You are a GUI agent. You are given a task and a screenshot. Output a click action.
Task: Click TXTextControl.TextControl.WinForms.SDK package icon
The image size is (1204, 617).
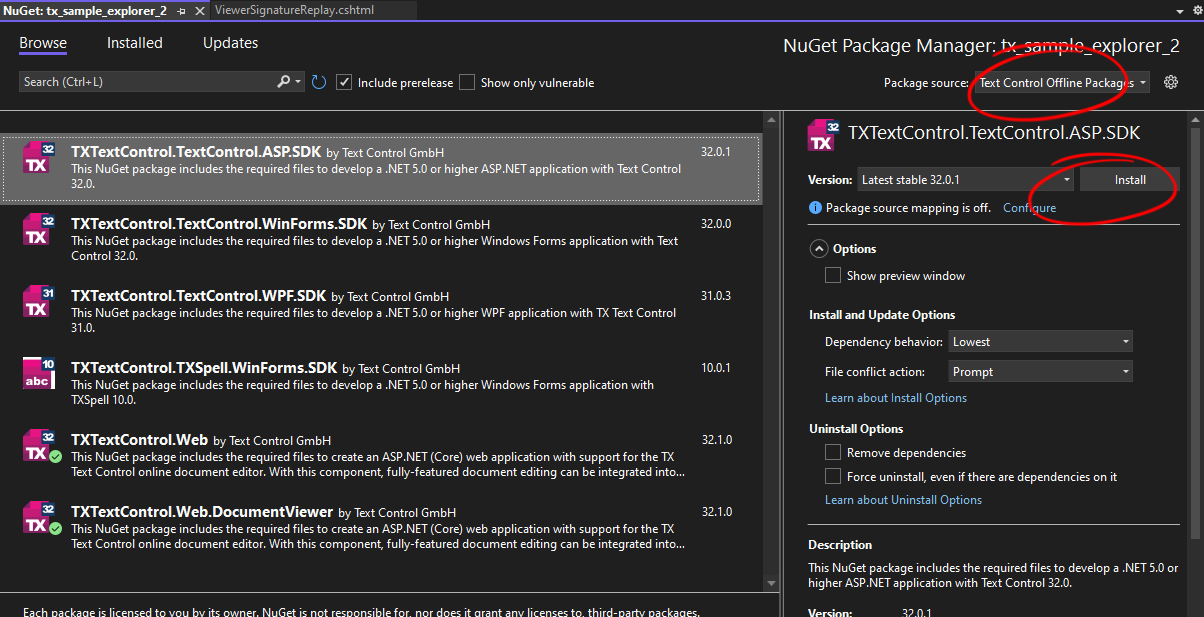(38, 230)
